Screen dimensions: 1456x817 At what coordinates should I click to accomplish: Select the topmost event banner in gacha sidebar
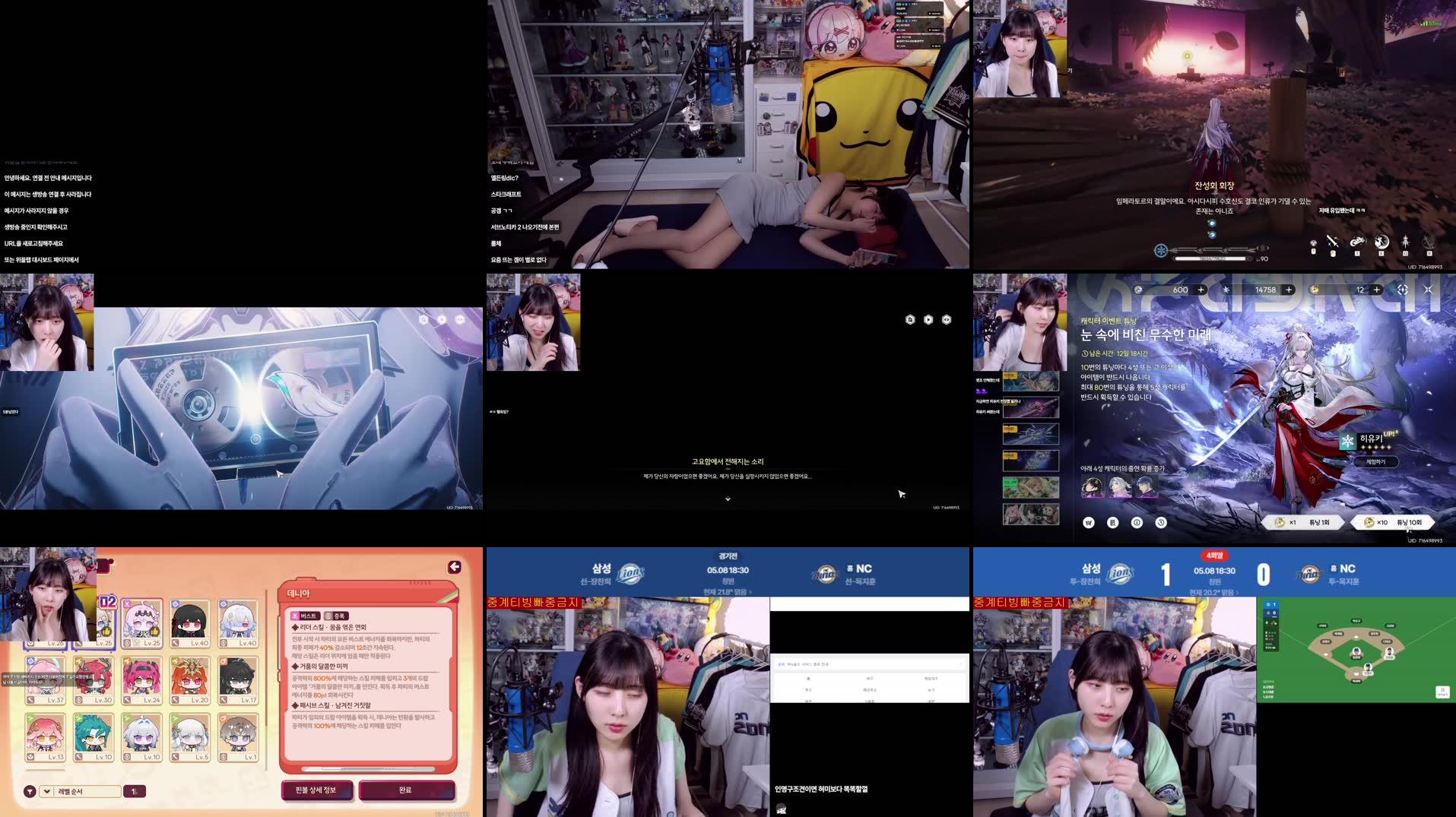click(x=1030, y=381)
